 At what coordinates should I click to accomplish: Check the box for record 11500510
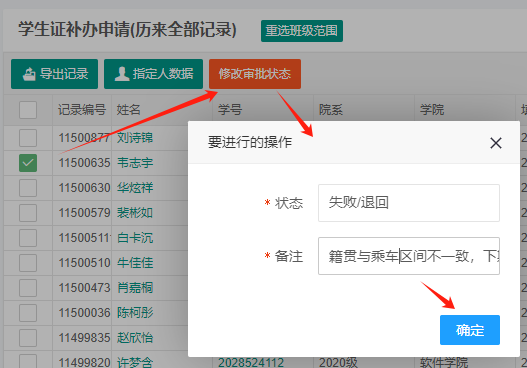pos(28,262)
